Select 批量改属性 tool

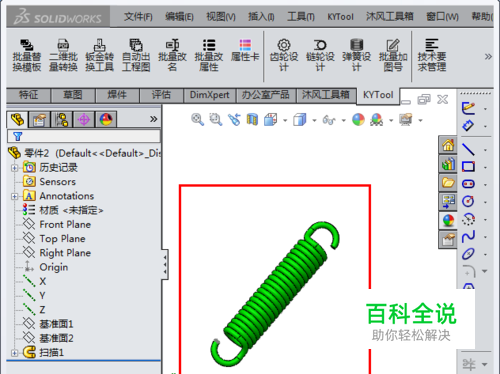click(x=209, y=55)
